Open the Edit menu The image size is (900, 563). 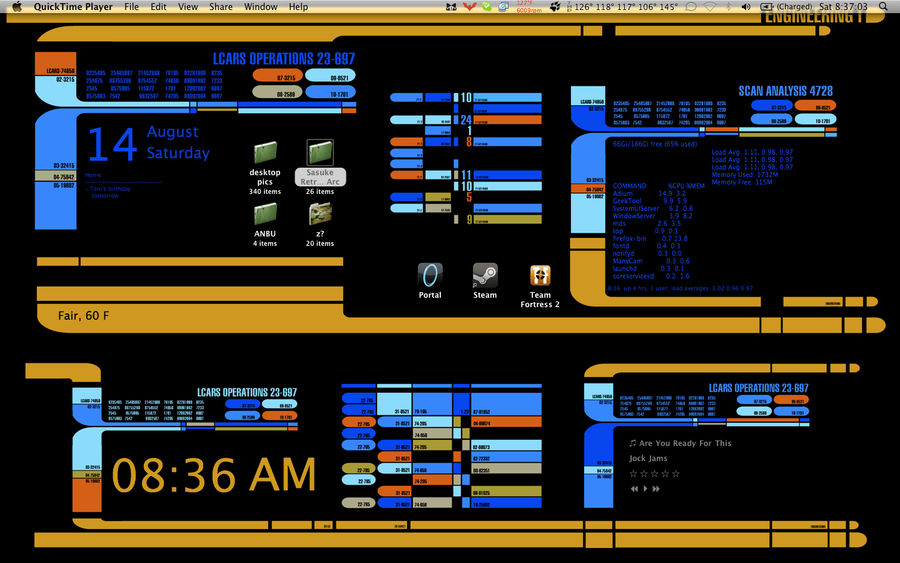click(158, 7)
